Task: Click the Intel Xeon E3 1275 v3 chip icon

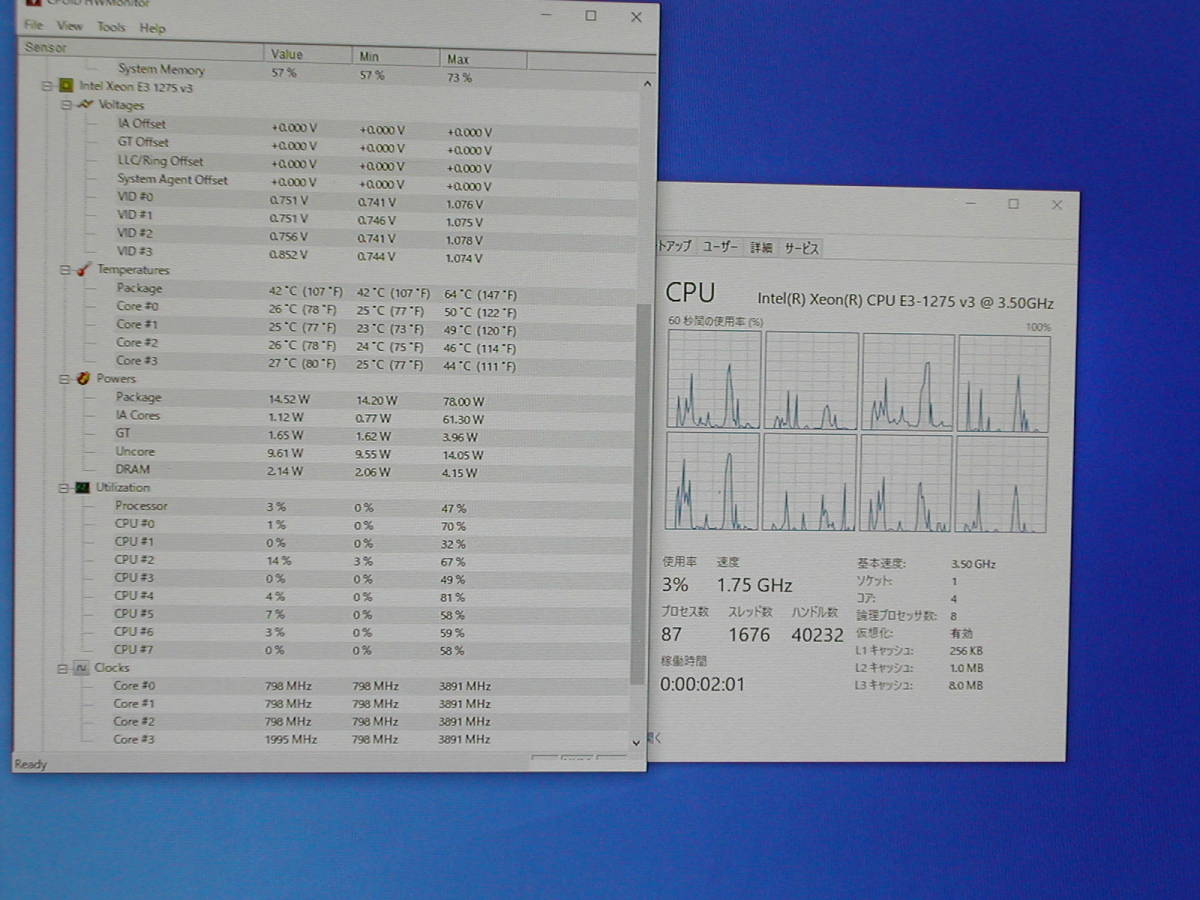Action: tap(65, 87)
